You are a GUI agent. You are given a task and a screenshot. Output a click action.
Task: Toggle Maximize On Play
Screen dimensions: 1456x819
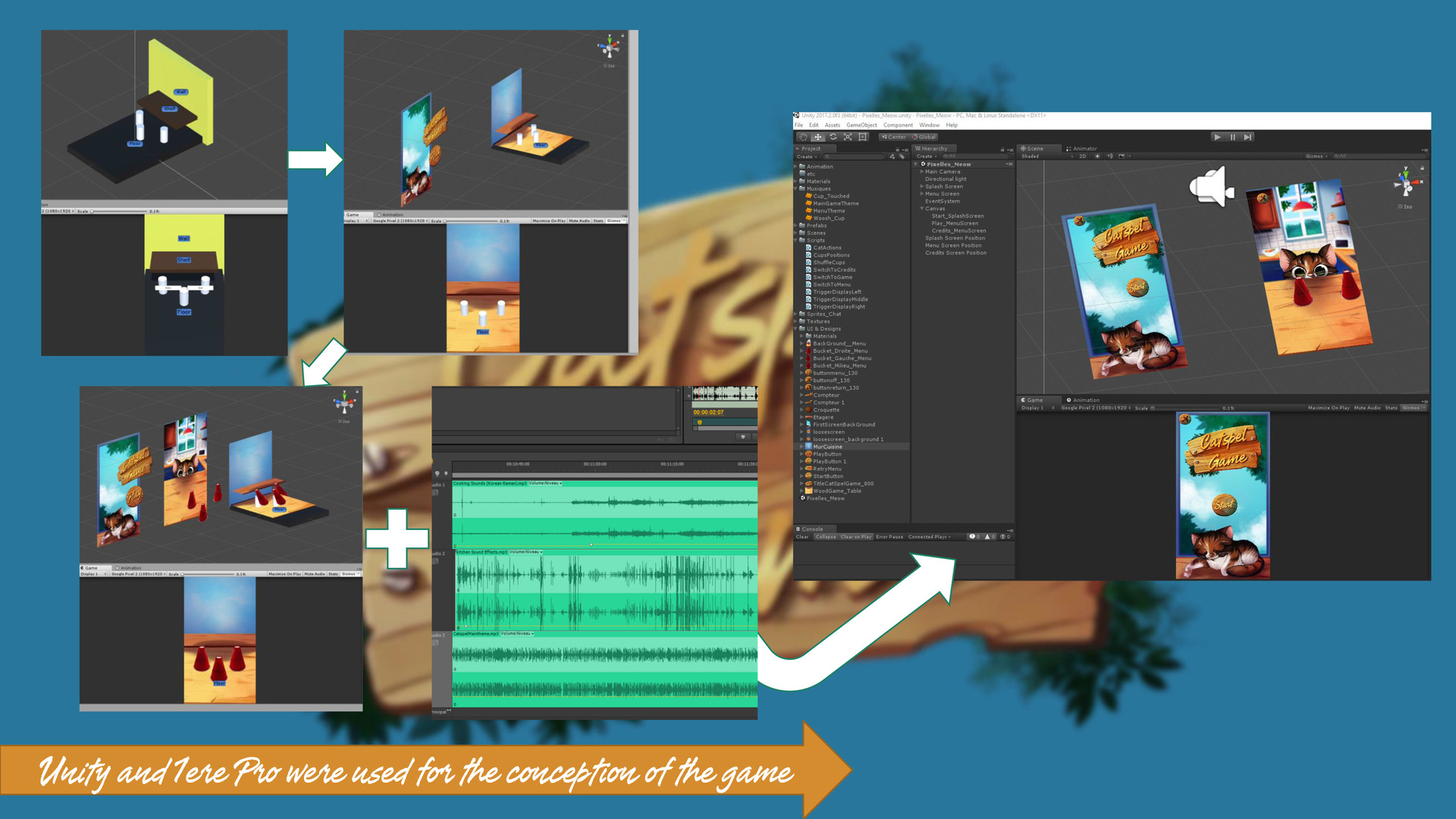[x=1330, y=408]
